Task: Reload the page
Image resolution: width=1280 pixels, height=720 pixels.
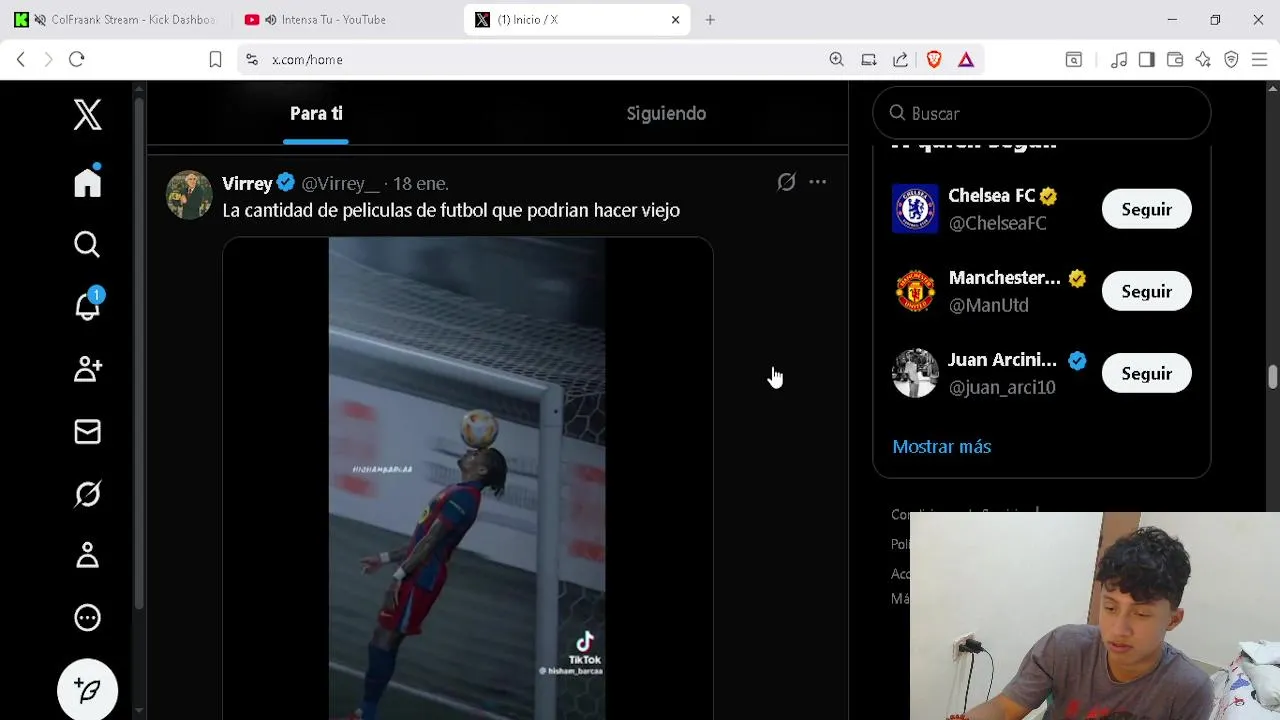Action: 76,60
